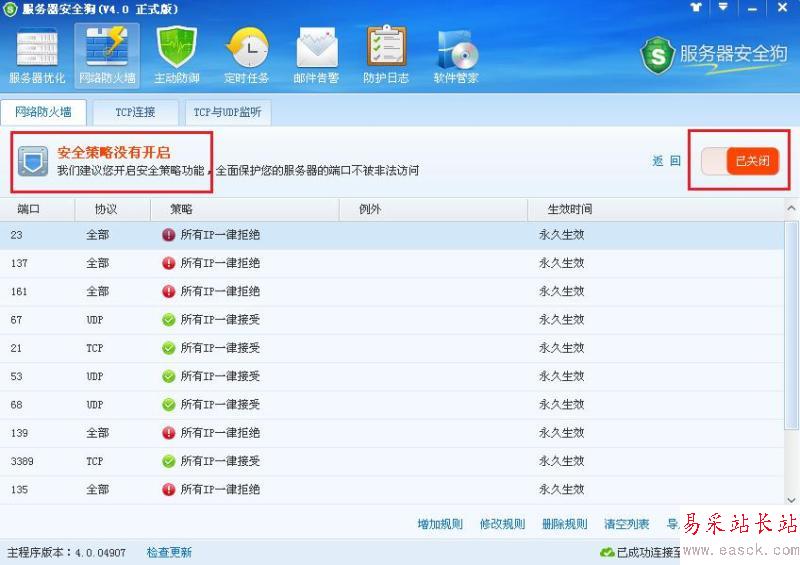This screenshot has width=800, height=565.
Task: Select the port 161 rule row
Action: (392, 292)
